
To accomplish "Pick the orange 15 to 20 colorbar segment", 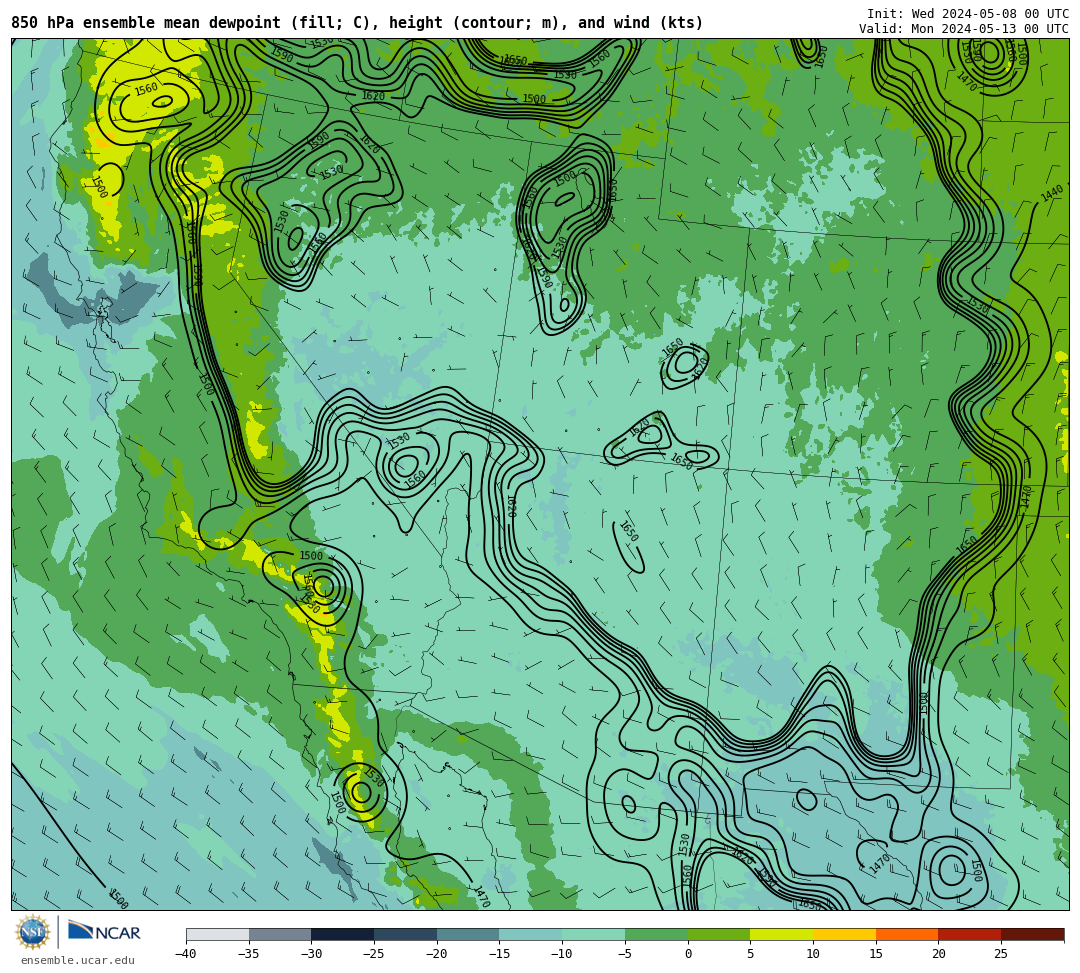I will [x=907, y=934].
